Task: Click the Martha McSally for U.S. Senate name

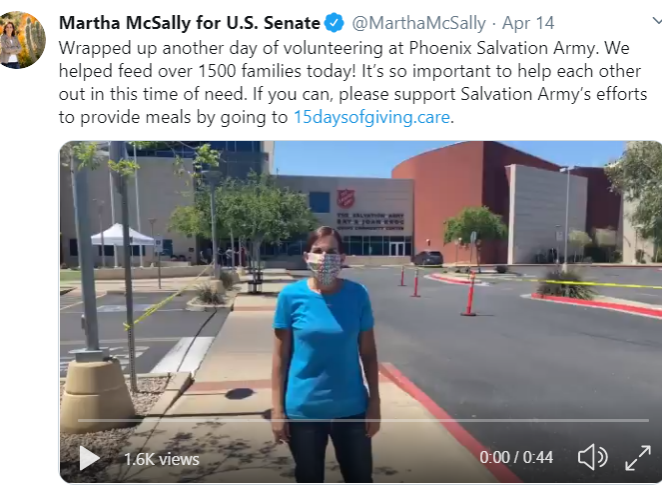Action: pos(190,23)
